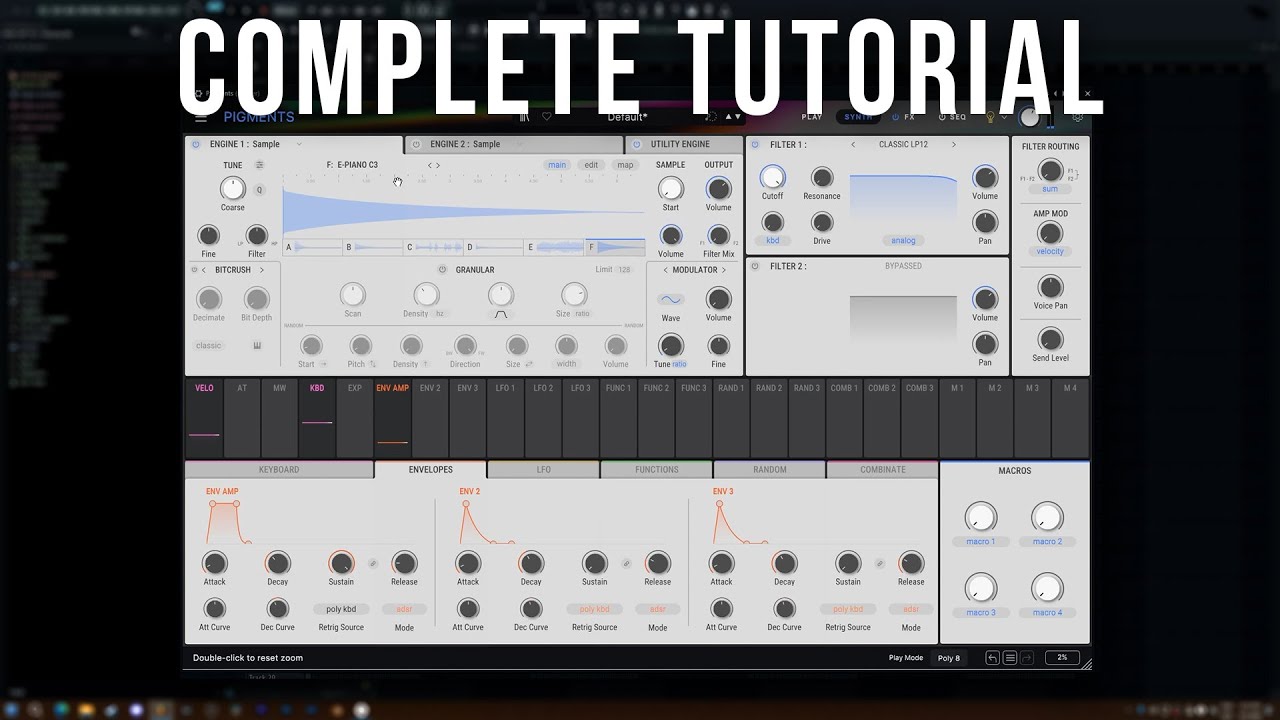Click the ENV 2 sustain link icon
The width and height of the screenshot is (1280, 720).
click(627, 564)
